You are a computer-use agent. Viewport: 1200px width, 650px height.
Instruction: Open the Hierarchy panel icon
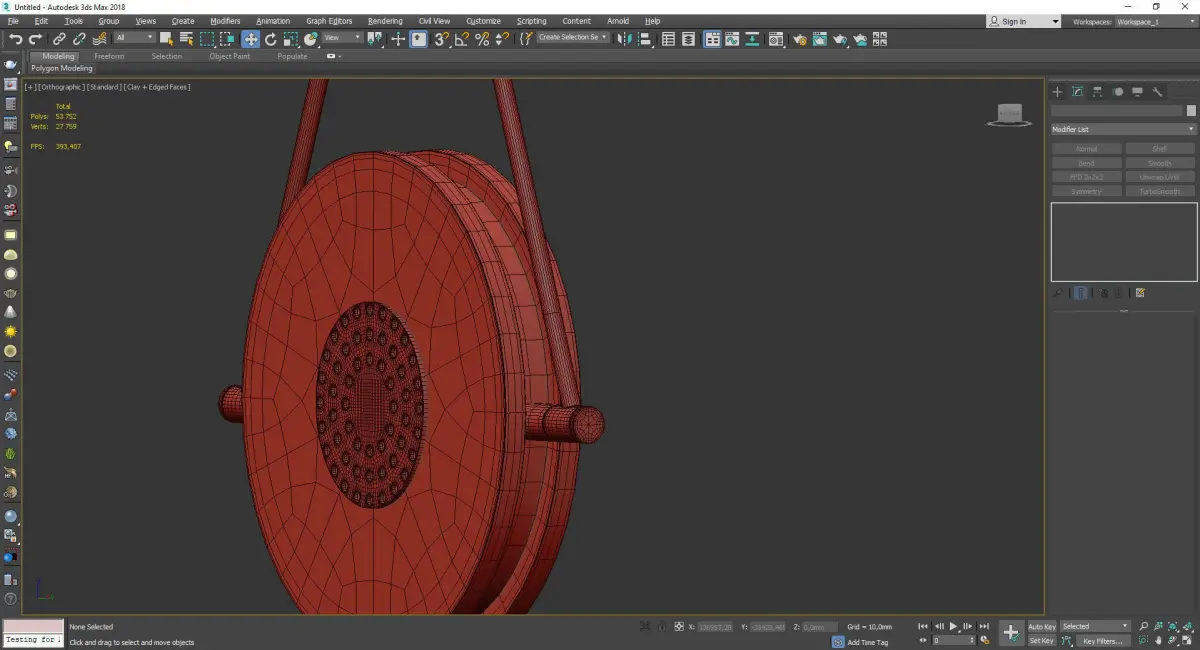point(1098,92)
